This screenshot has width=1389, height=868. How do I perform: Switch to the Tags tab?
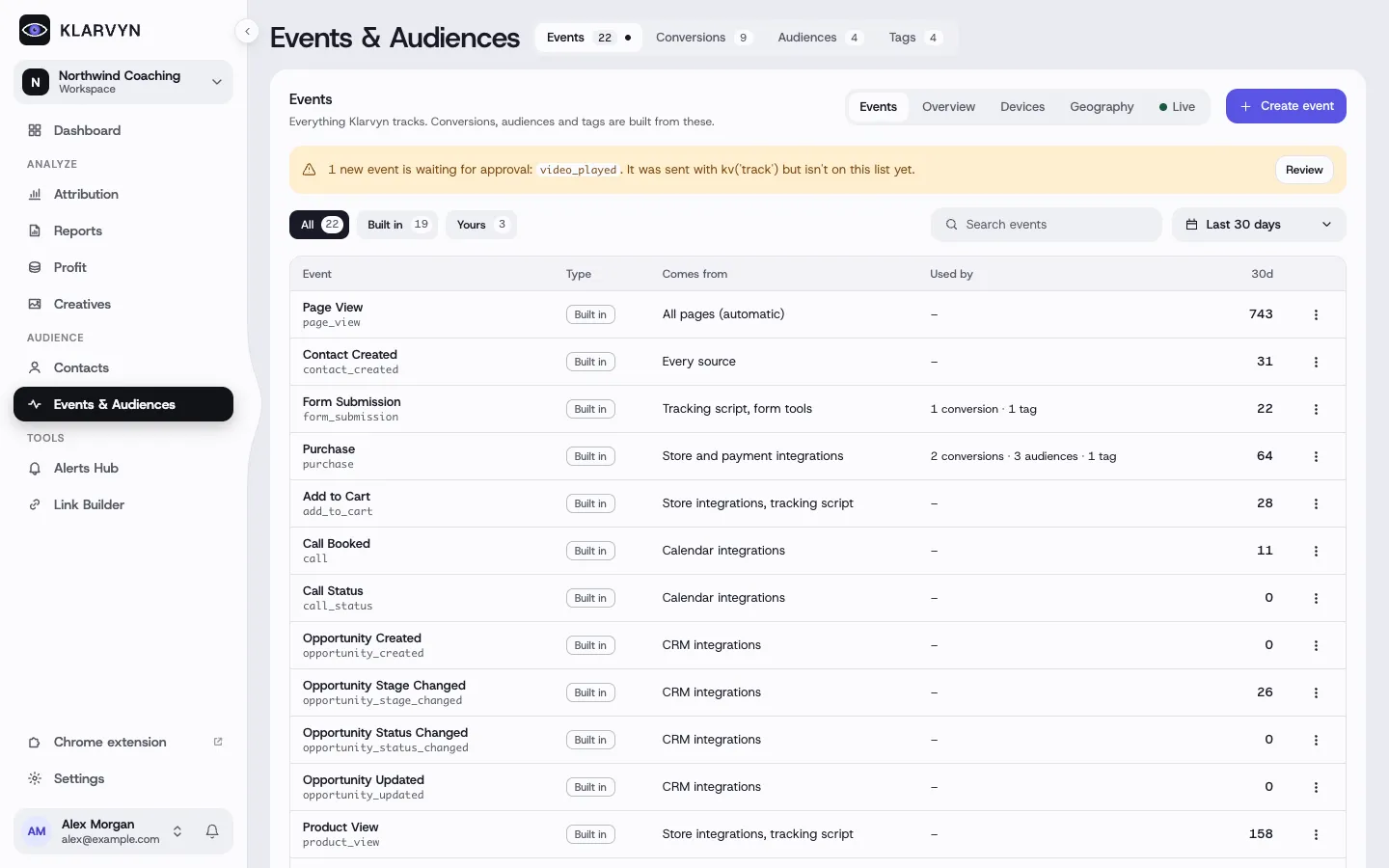click(914, 38)
